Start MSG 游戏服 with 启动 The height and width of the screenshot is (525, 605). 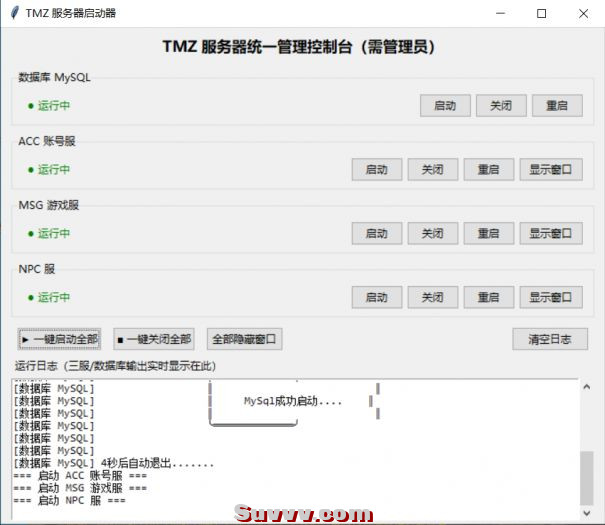(377, 233)
